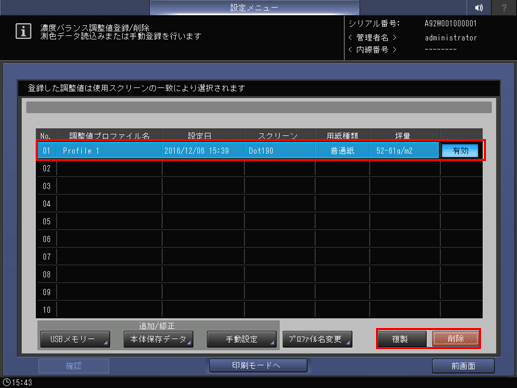Viewport: 517px width, 388px height.
Task: Open the USBメモリー import option
Action: (x=75, y=339)
